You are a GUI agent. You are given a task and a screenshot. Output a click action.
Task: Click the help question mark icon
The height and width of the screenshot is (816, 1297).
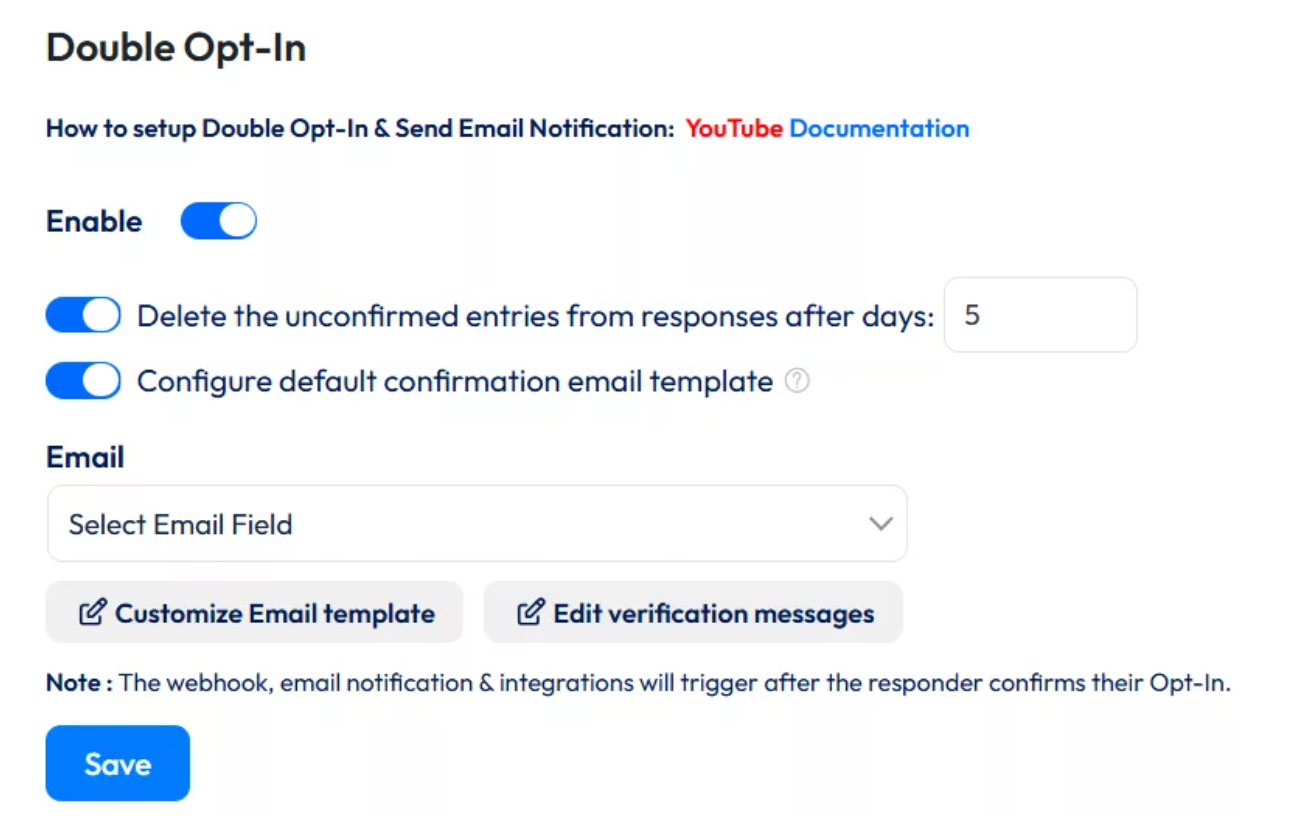pos(797,381)
